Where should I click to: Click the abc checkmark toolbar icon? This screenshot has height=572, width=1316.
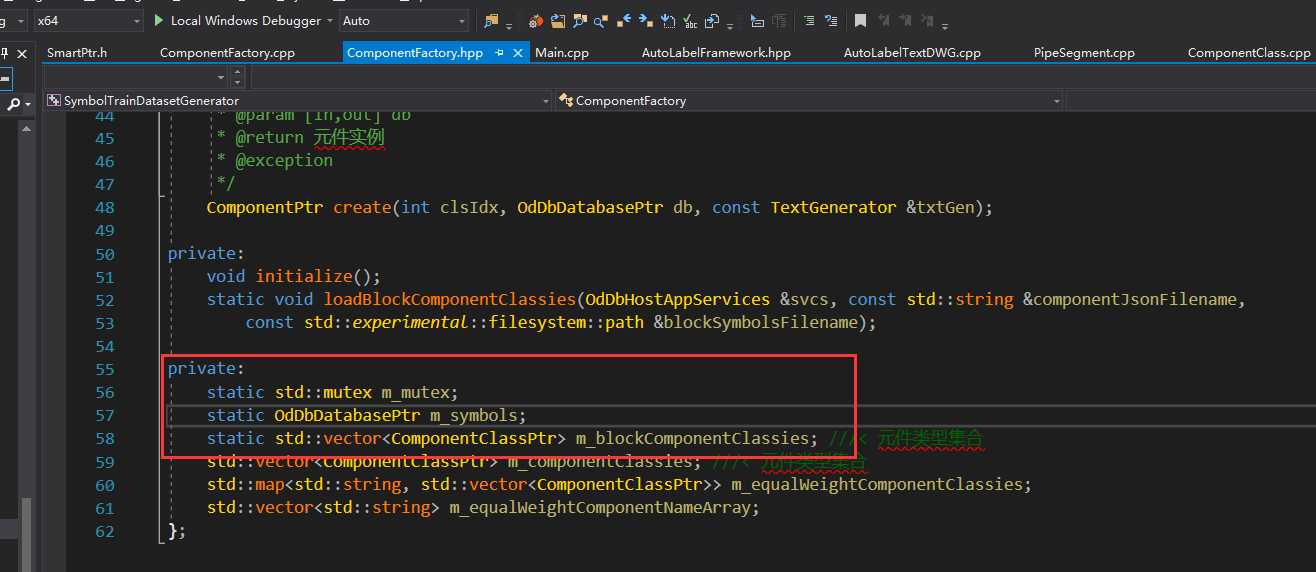(x=690, y=21)
